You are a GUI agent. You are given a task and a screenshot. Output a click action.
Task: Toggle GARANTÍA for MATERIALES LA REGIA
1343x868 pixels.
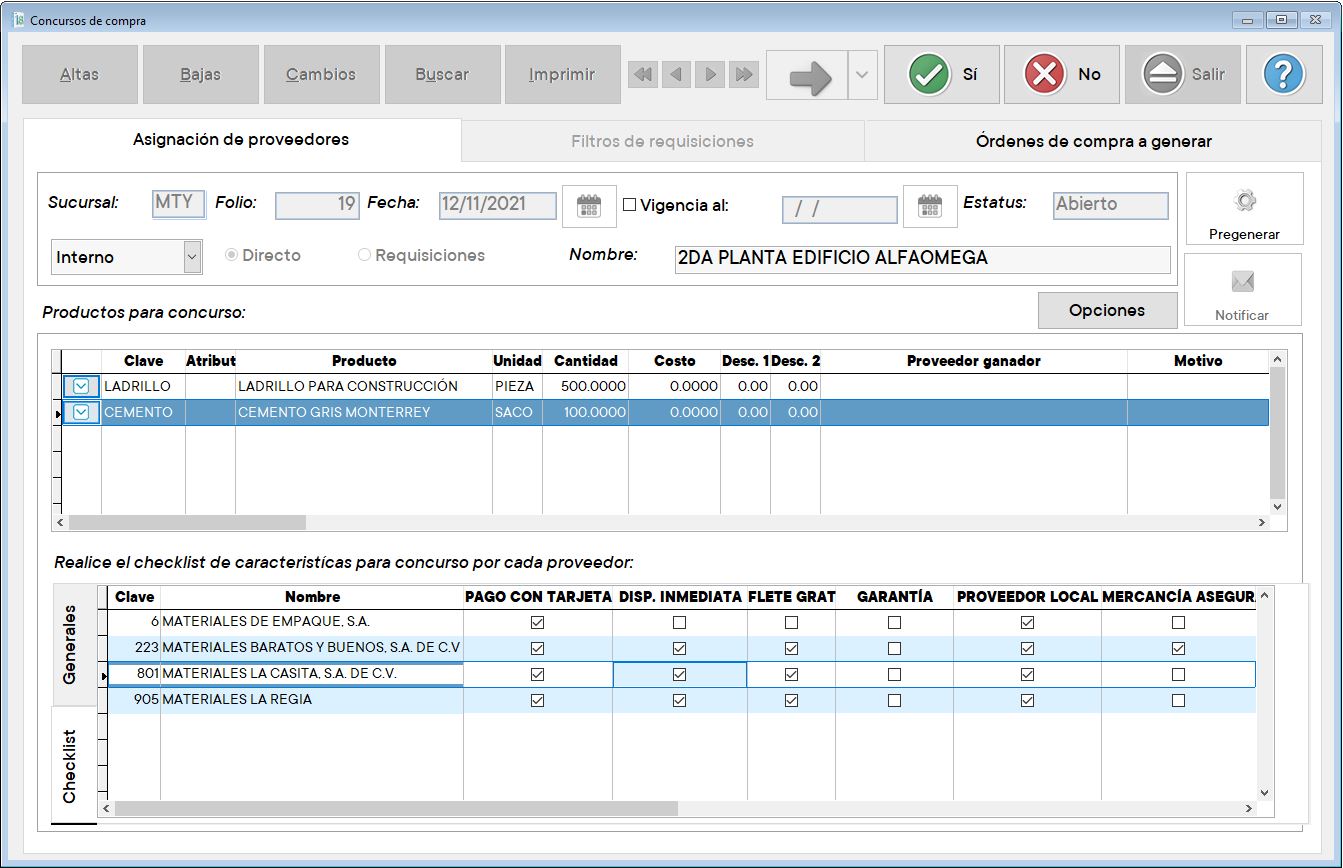tap(894, 701)
